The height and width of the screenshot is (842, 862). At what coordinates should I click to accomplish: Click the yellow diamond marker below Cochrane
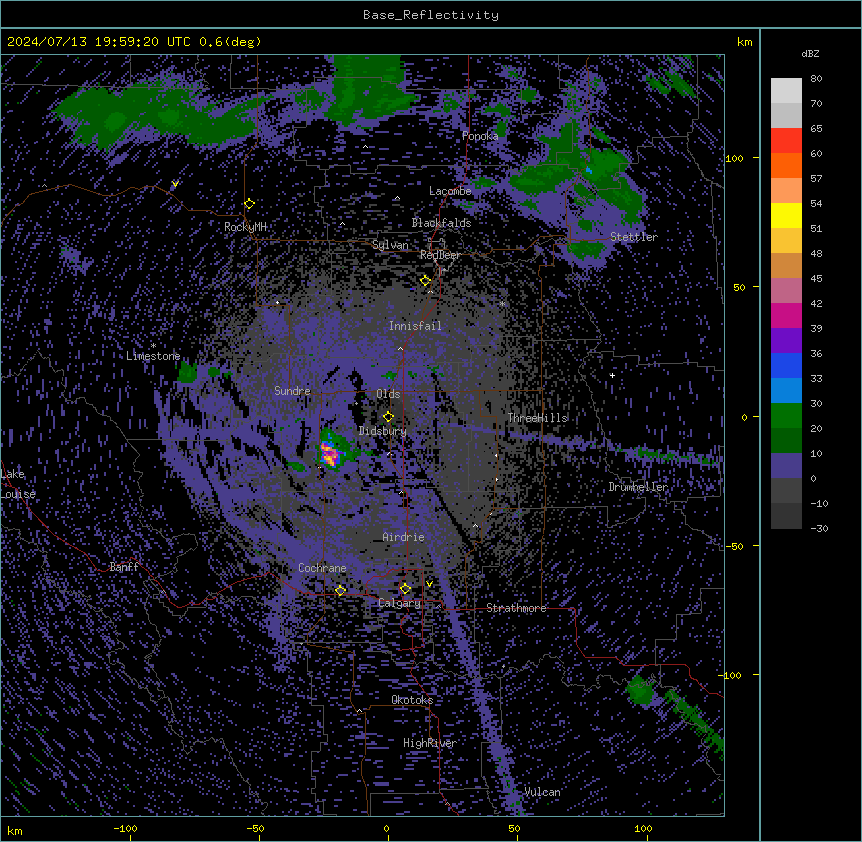340,590
